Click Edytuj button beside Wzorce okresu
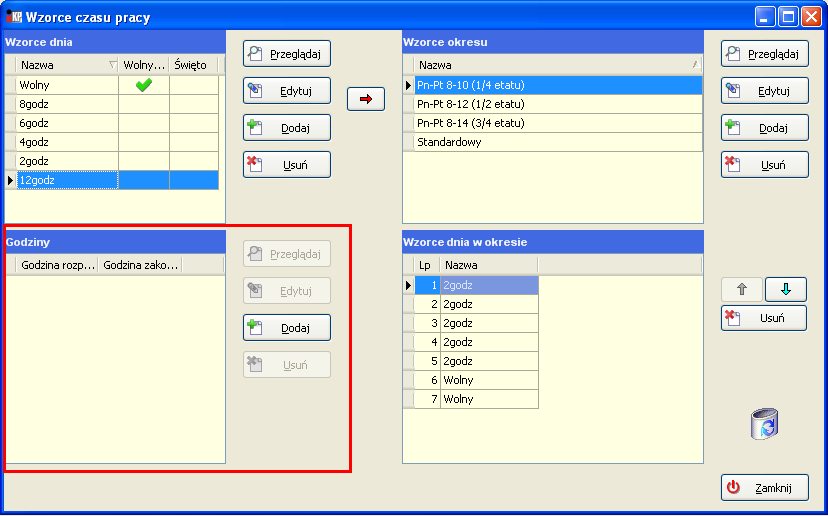Screen dimensions: 828x516 click(x=765, y=91)
